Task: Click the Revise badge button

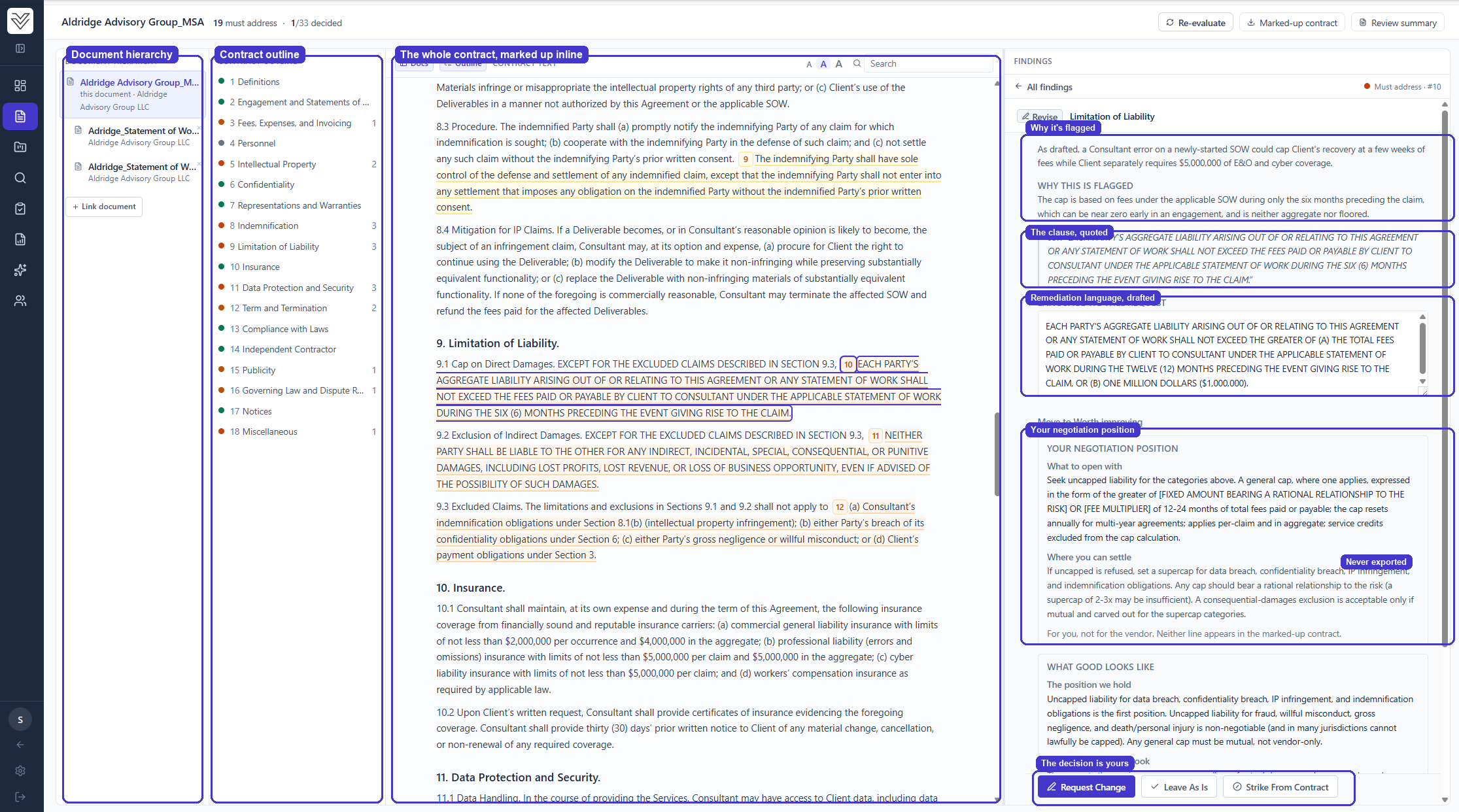Action: 1039,116
